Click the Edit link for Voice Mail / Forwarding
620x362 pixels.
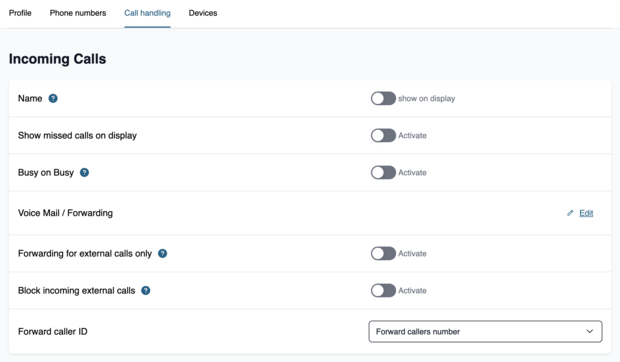586,213
